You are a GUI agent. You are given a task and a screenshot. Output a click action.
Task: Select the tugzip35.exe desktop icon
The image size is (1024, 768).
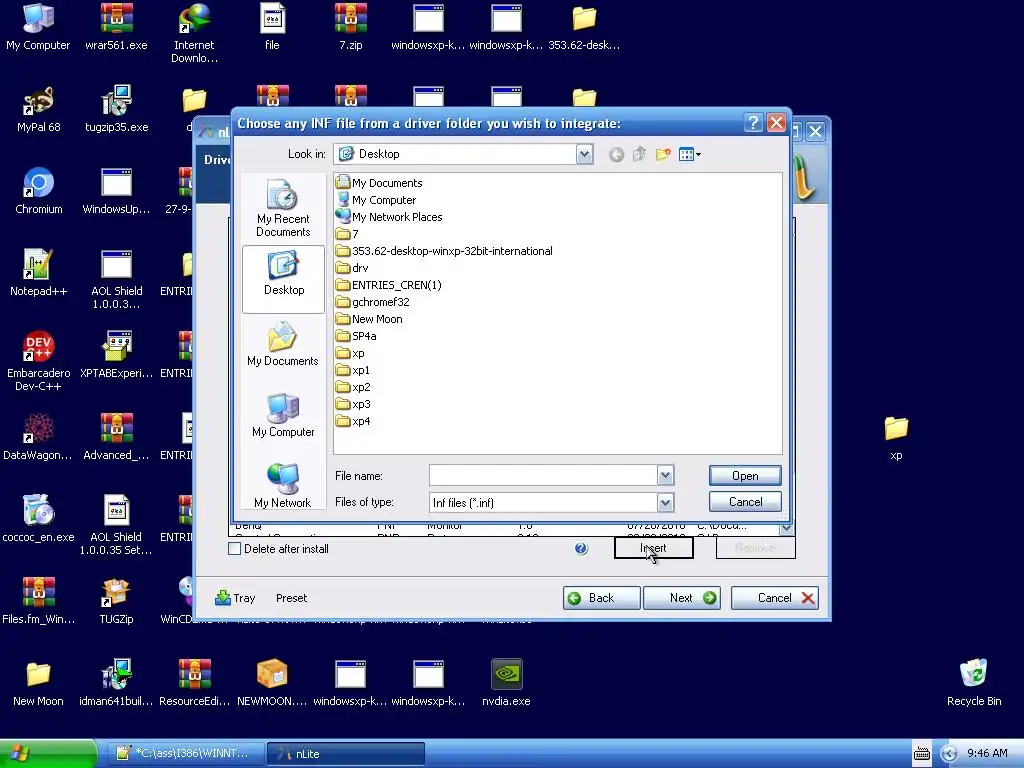116,108
